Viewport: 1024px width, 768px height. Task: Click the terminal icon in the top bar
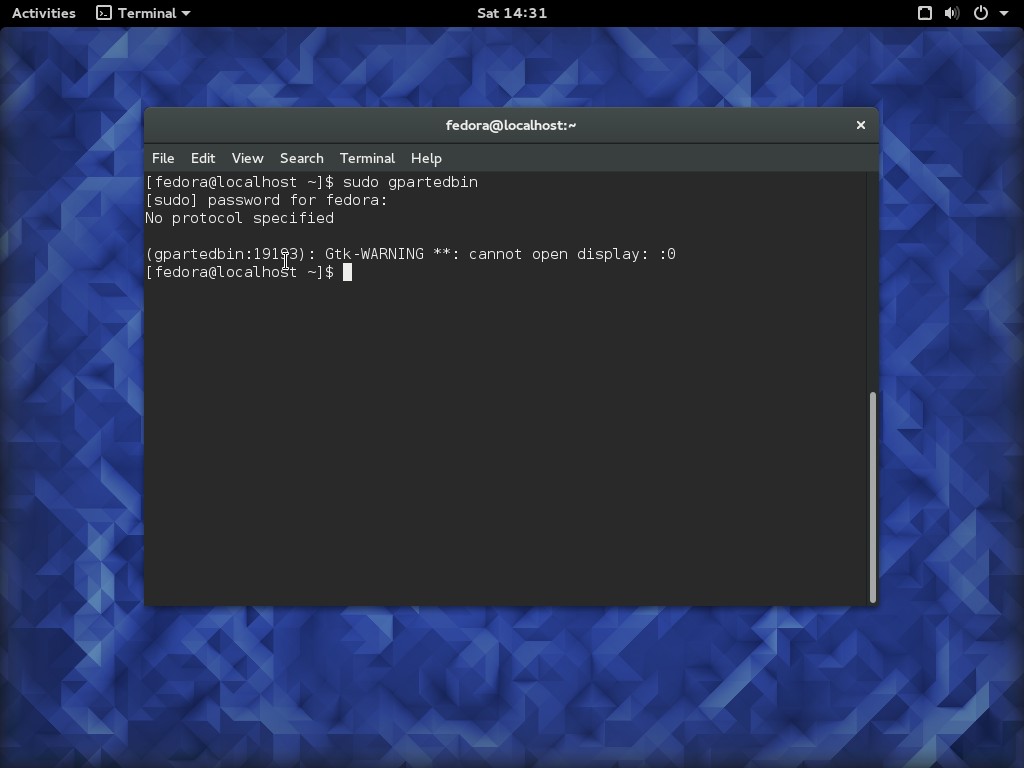103,13
